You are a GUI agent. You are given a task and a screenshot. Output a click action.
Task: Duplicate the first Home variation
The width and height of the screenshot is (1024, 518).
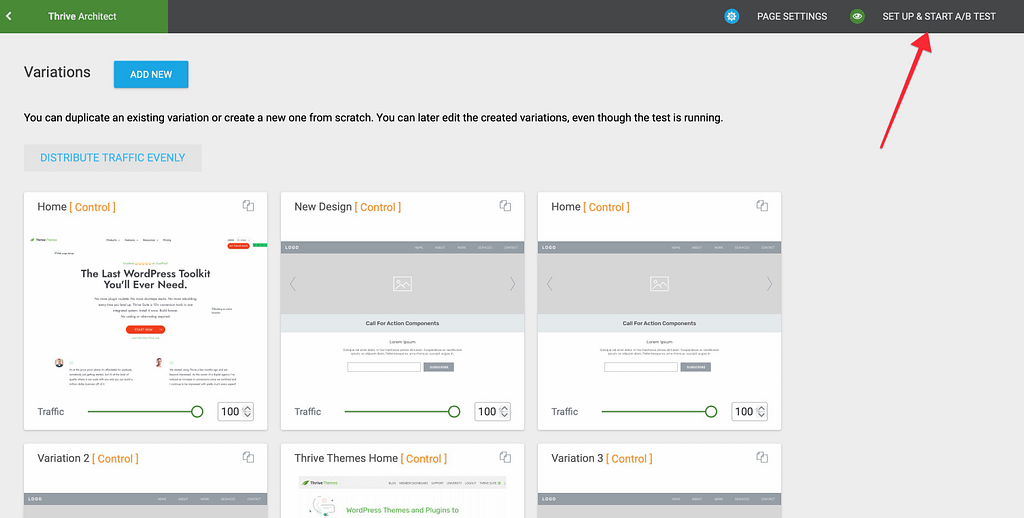248,206
